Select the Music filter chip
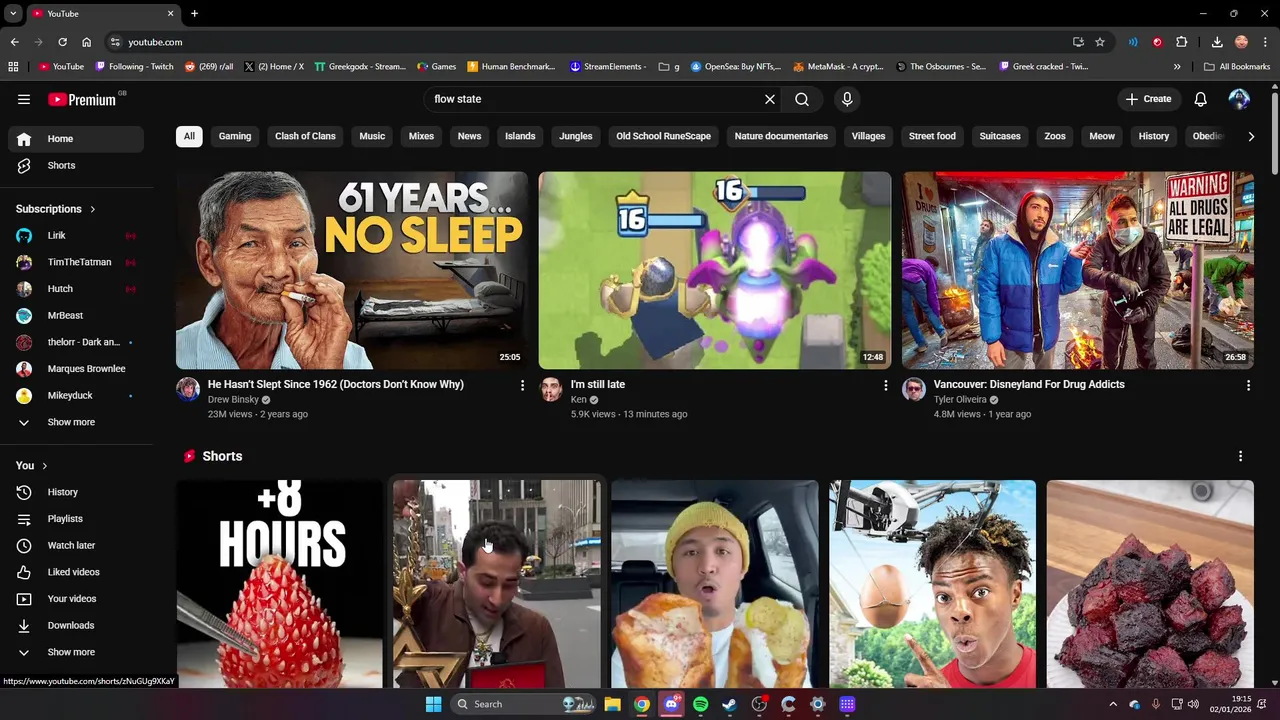This screenshot has height=720, width=1280. [372, 136]
